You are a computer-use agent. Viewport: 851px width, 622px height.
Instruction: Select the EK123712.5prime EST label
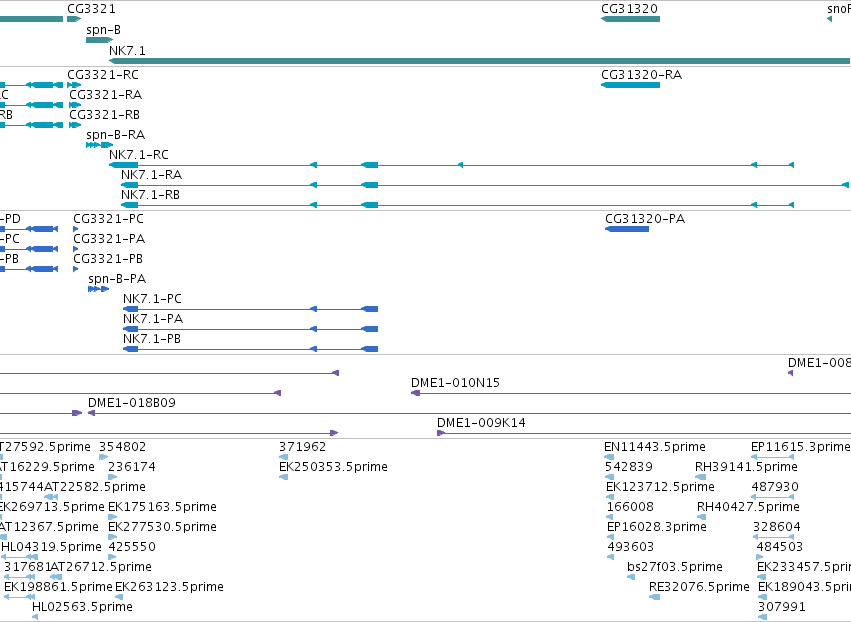661,487
